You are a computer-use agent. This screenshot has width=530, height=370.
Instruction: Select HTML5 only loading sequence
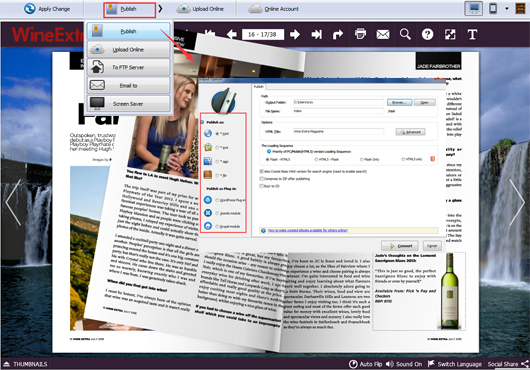pyautogui.click(x=403, y=159)
